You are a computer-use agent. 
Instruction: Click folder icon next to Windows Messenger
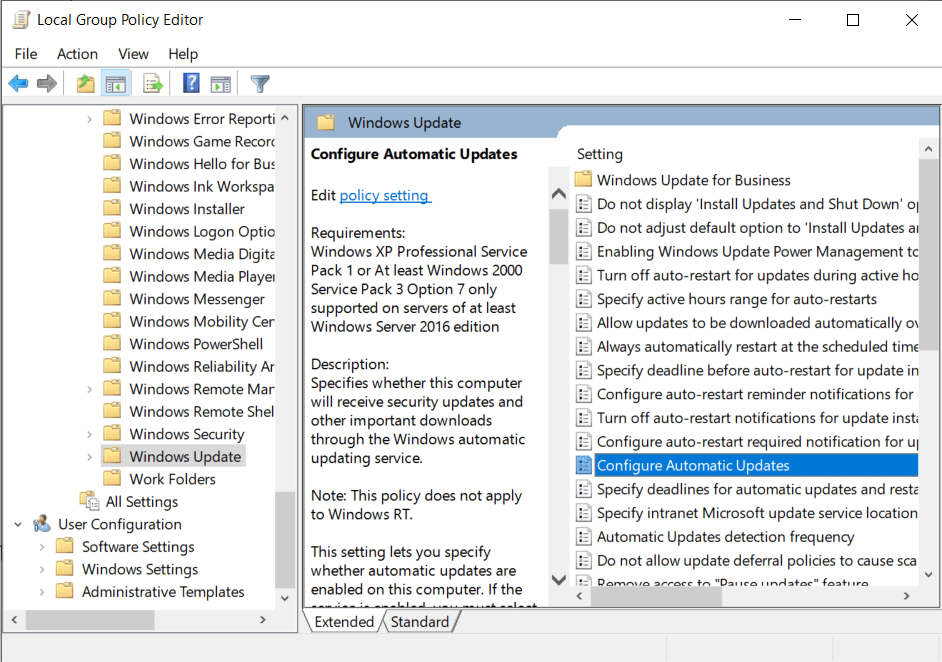pyautogui.click(x=112, y=298)
